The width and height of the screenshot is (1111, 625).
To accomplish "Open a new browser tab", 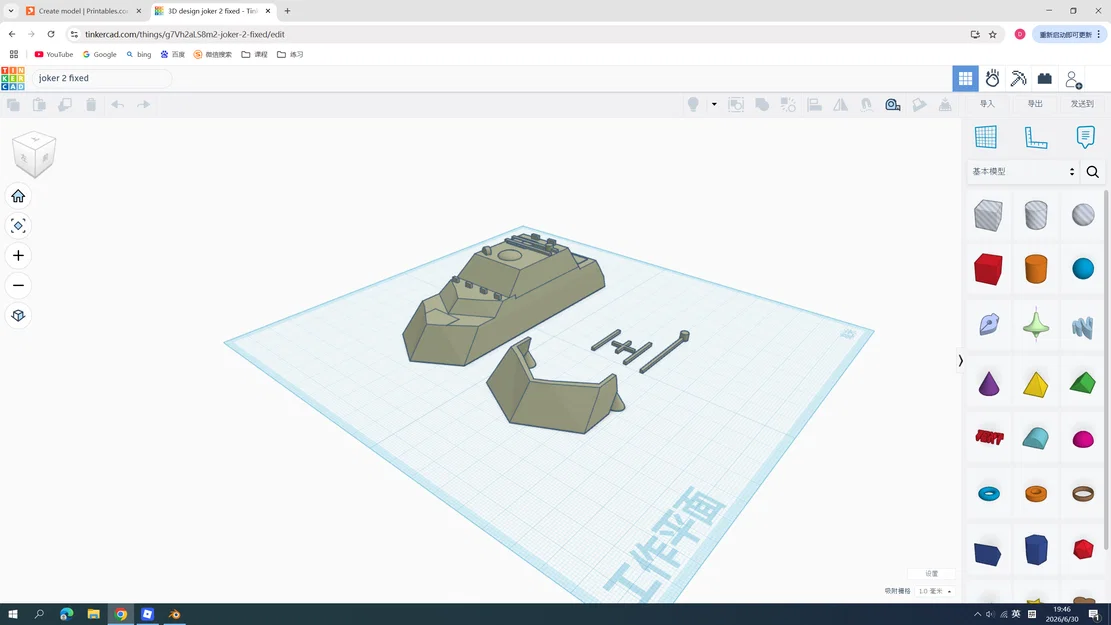I will coord(287,11).
